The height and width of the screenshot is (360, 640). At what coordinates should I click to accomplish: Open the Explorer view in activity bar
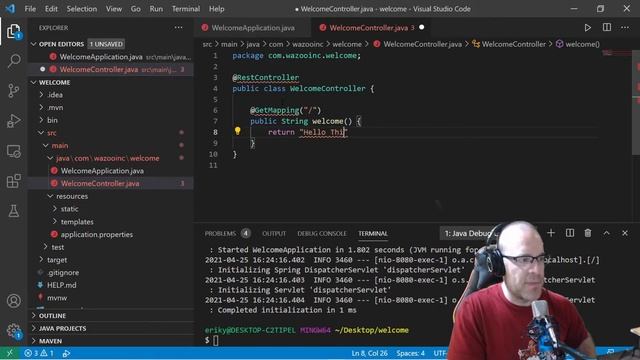[x=13, y=31]
